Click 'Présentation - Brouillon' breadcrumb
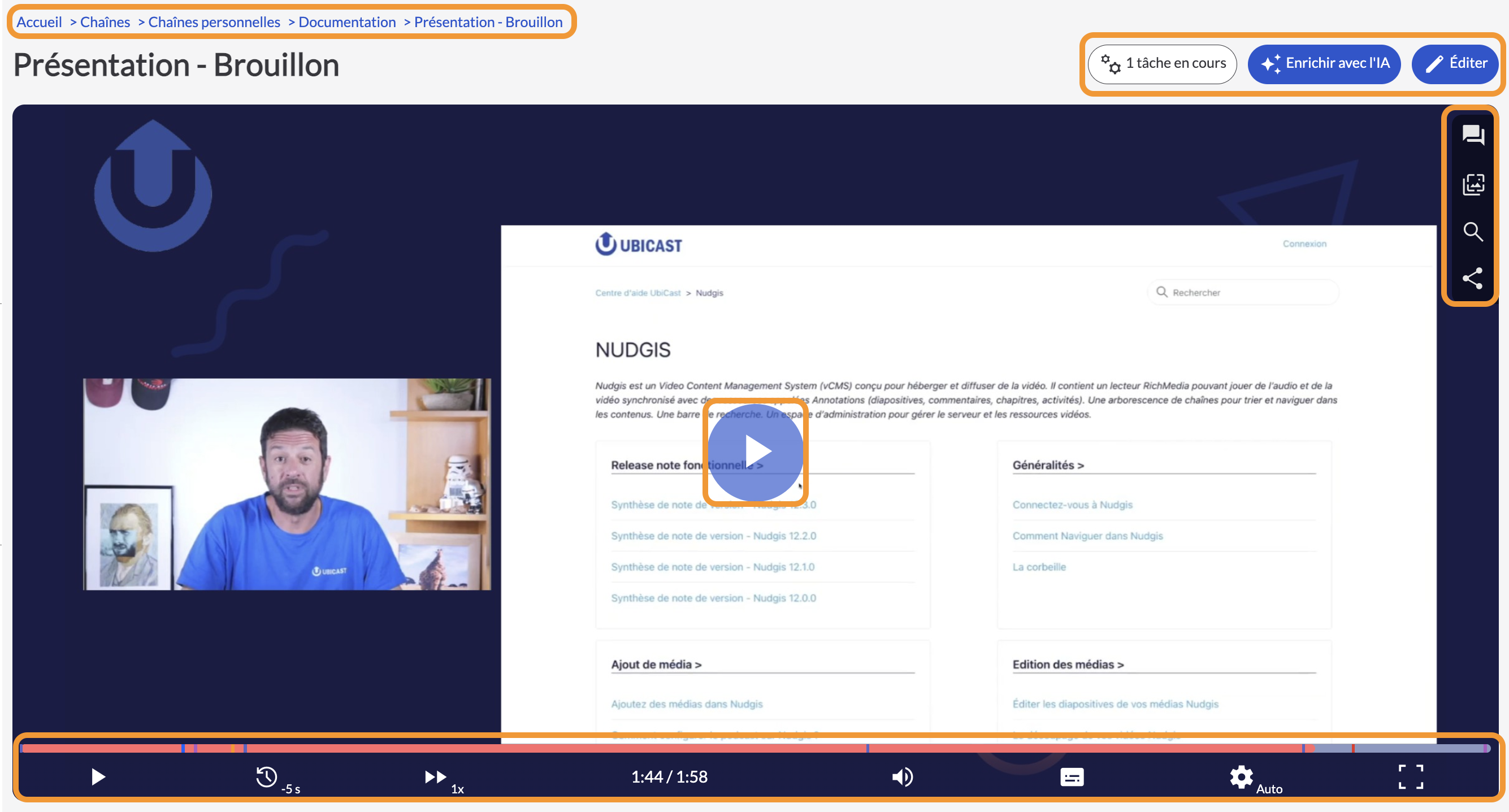 coord(488,22)
